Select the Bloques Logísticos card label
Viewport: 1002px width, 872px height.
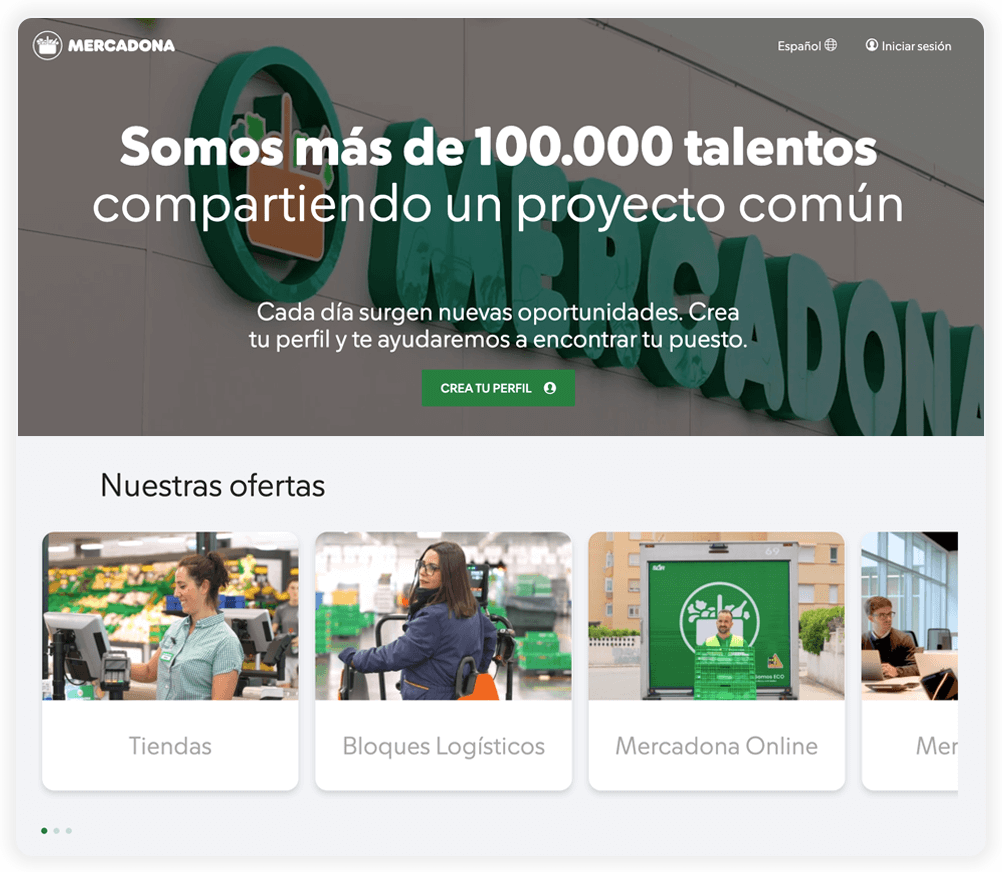click(443, 746)
